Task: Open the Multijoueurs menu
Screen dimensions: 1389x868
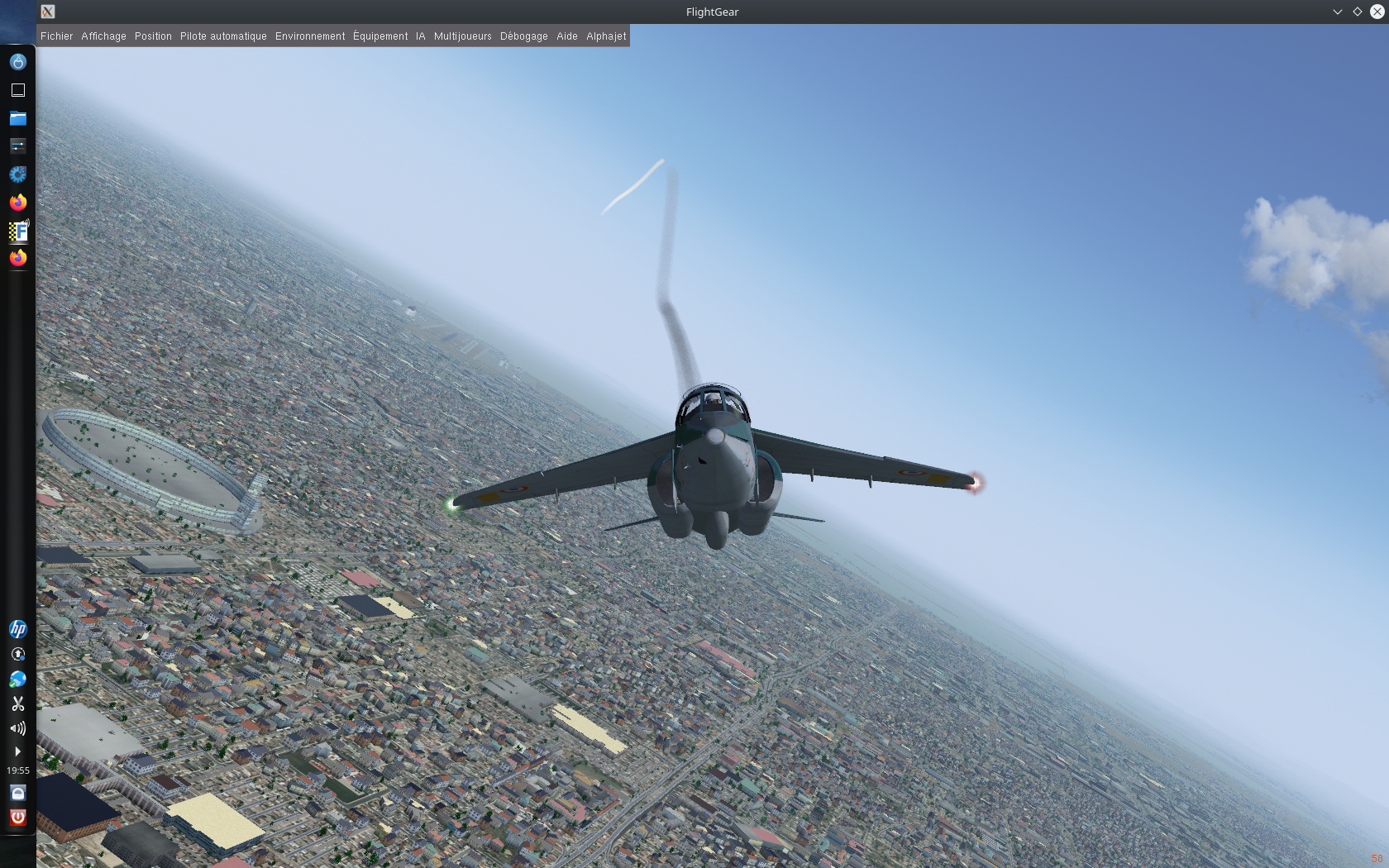Action: point(462,36)
